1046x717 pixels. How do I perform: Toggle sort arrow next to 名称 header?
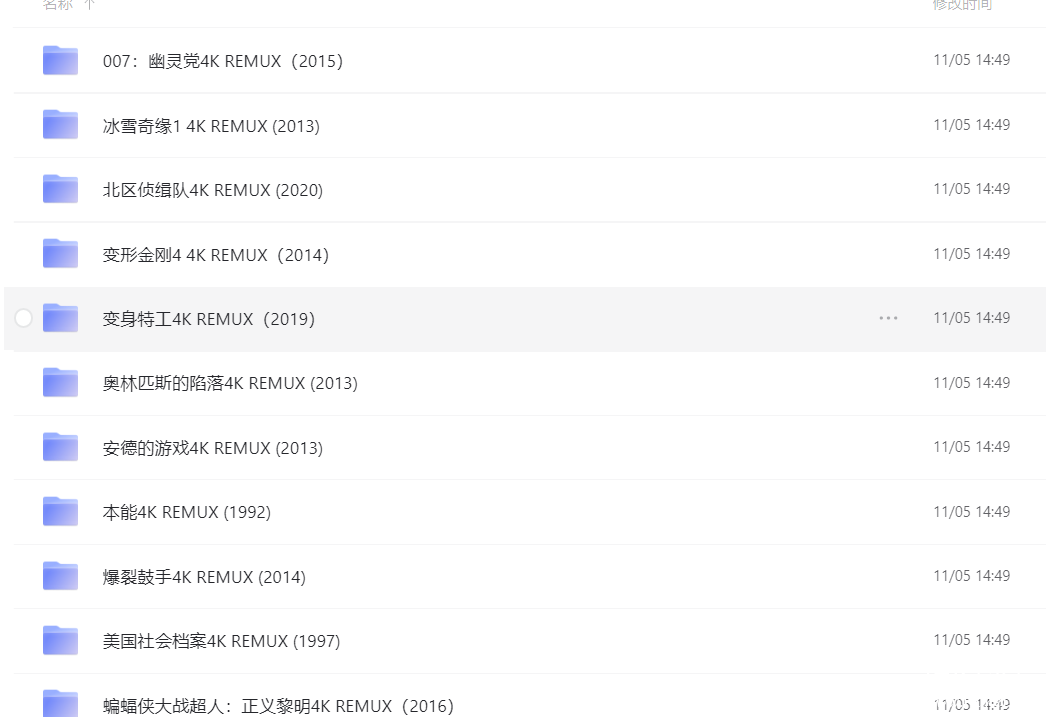(x=90, y=5)
